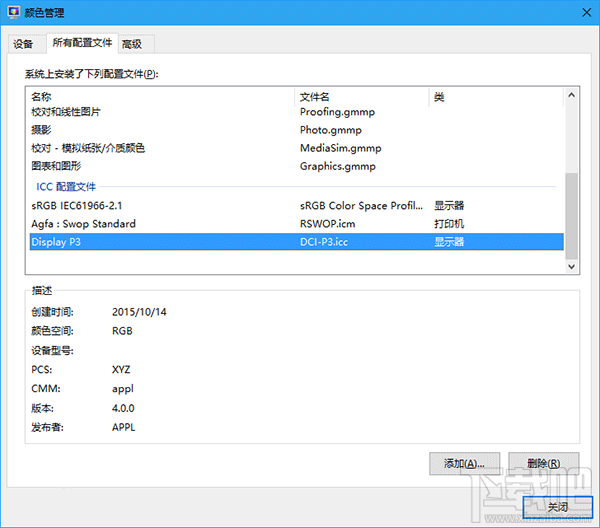Select the Display P3 profile row
The width and height of the screenshot is (600, 528).
click(x=297, y=242)
